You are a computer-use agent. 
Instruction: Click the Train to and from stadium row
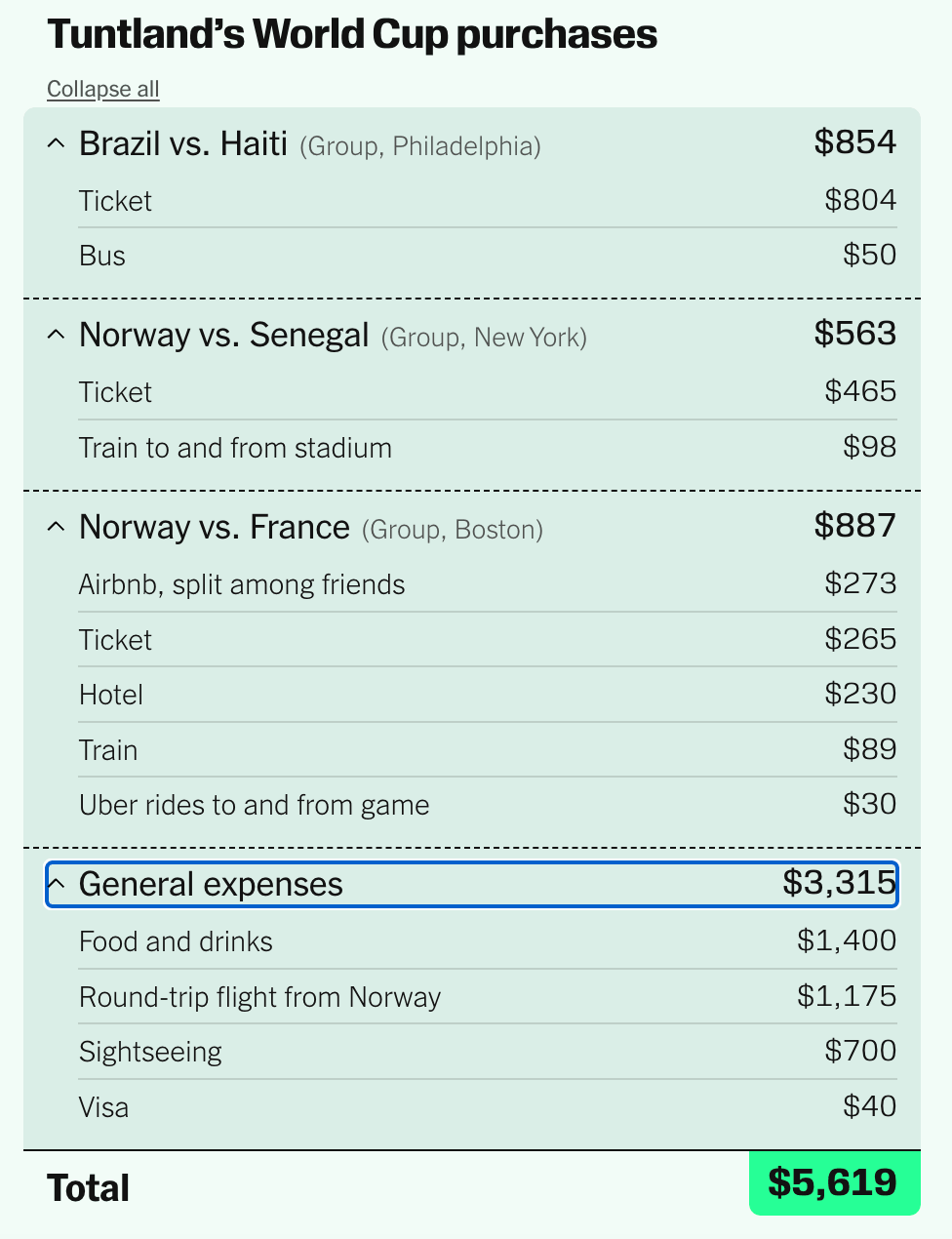[x=488, y=448]
